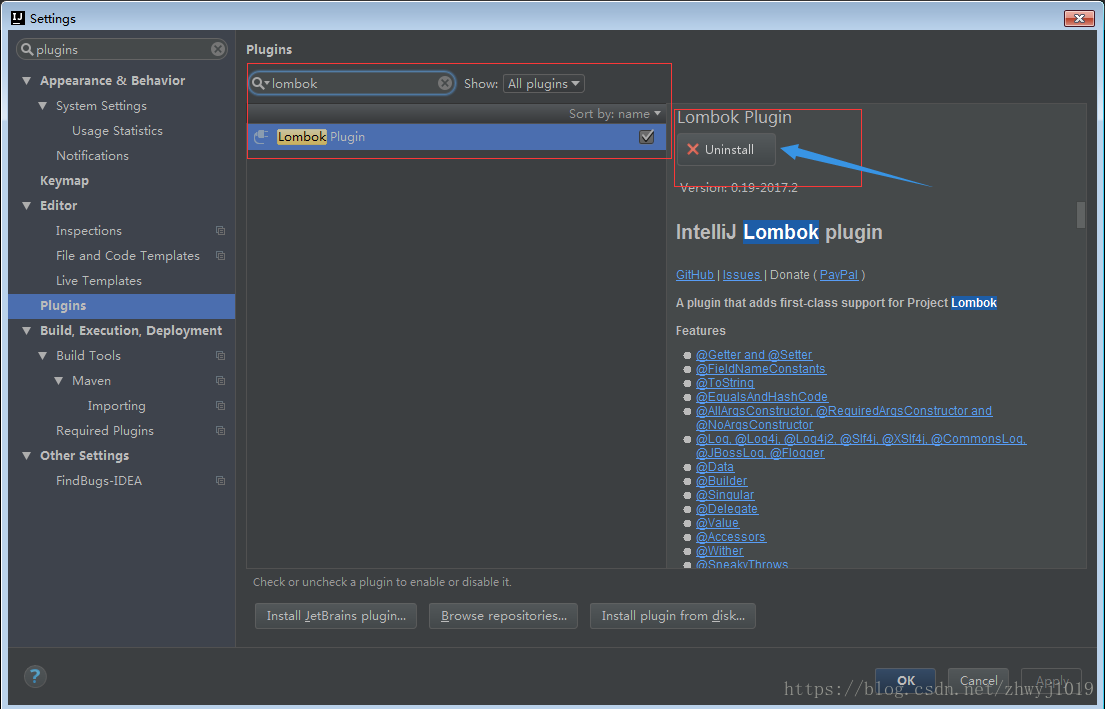The width and height of the screenshot is (1105, 709).
Task: Click the project-level icon next to Inspections
Action: coord(221,230)
